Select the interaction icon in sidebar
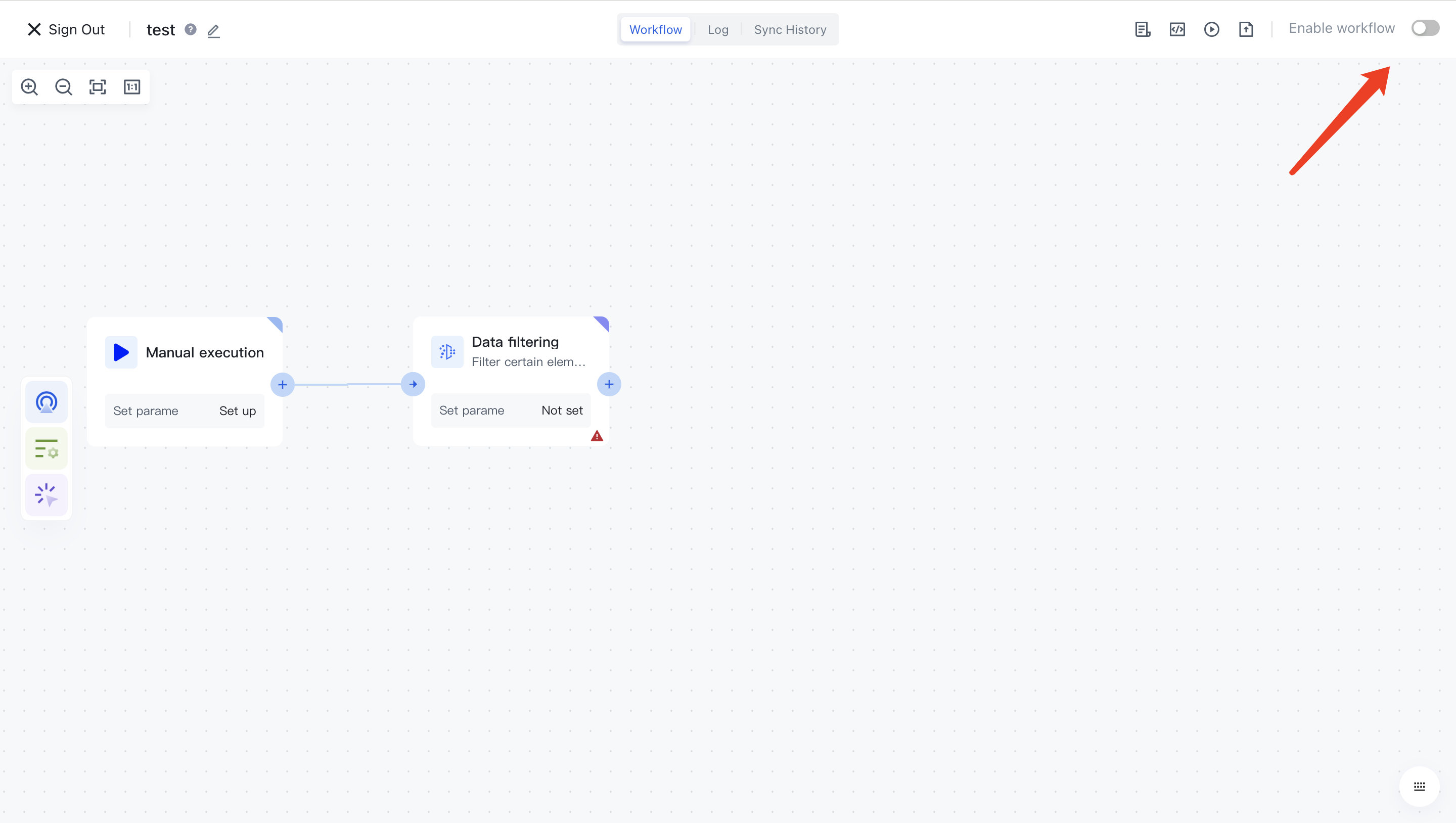Image resolution: width=1456 pixels, height=823 pixels. click(47, 494)
